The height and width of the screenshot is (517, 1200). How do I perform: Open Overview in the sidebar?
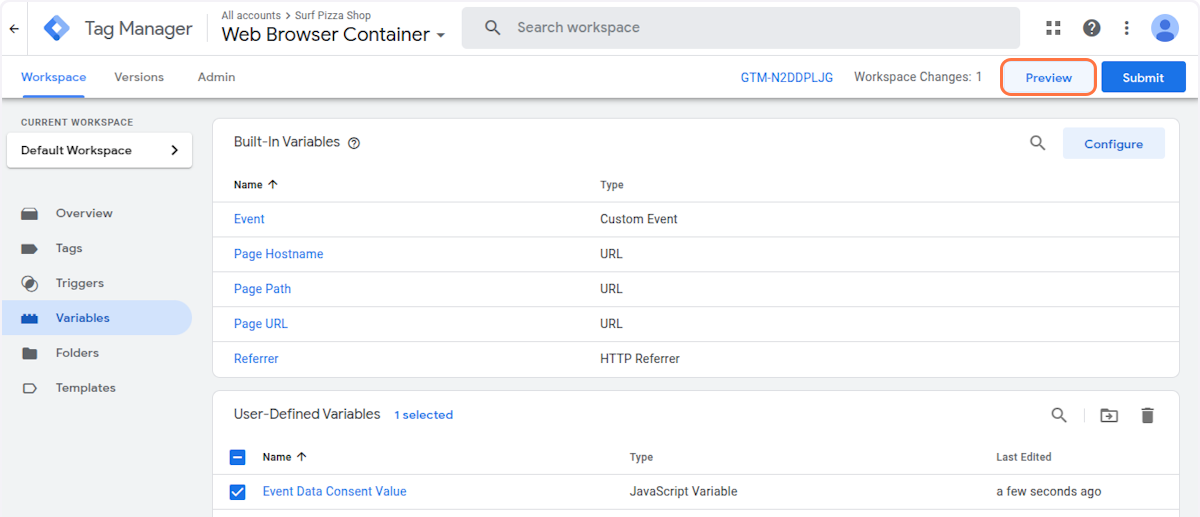tap(84, 213)
